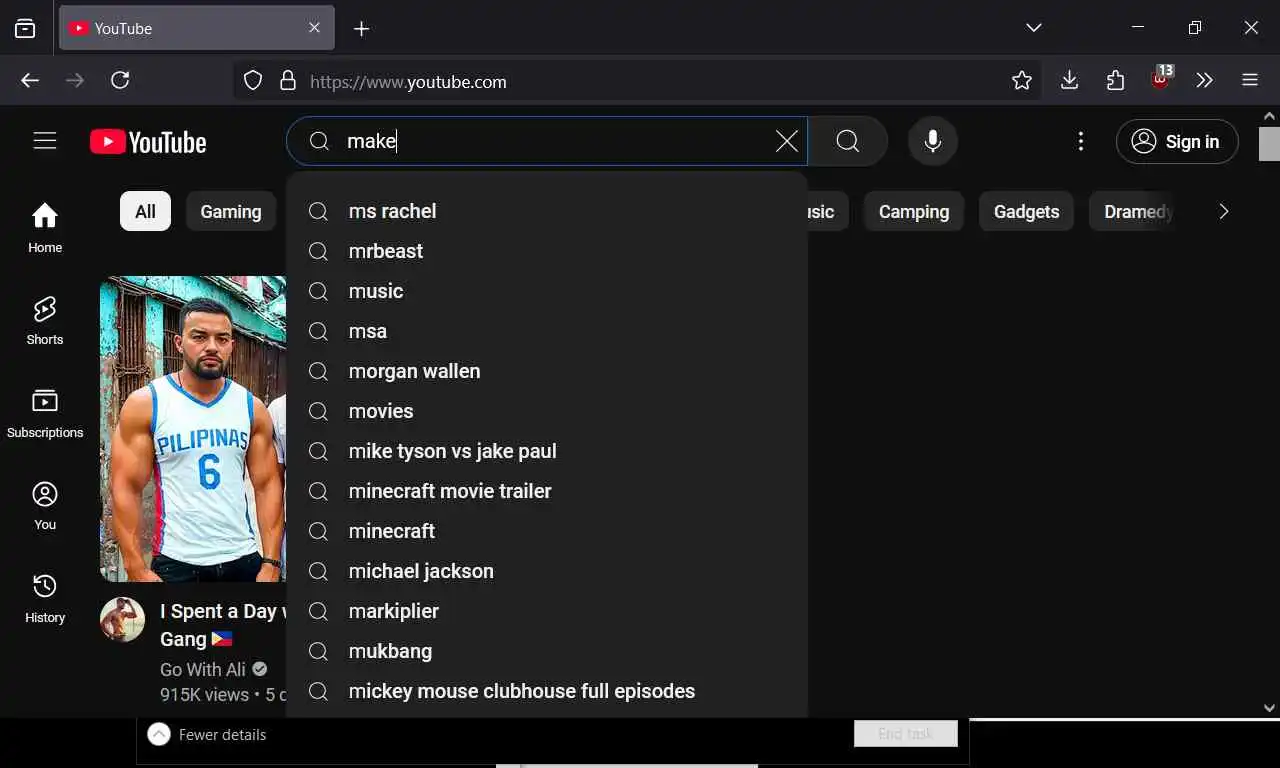Open the browser application menu

[x=1250, y=80]
